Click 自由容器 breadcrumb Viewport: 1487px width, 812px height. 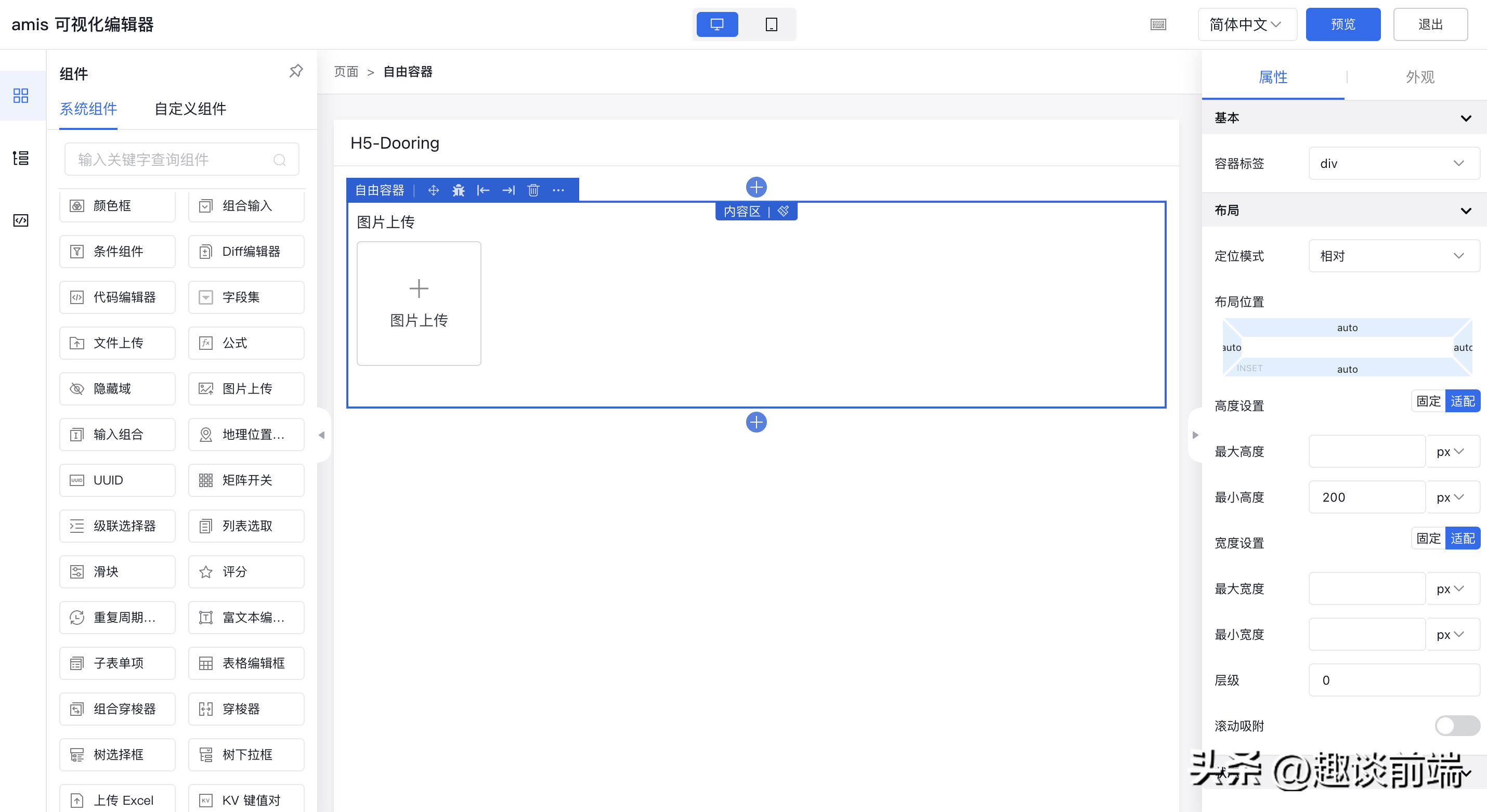coord(408,72)
